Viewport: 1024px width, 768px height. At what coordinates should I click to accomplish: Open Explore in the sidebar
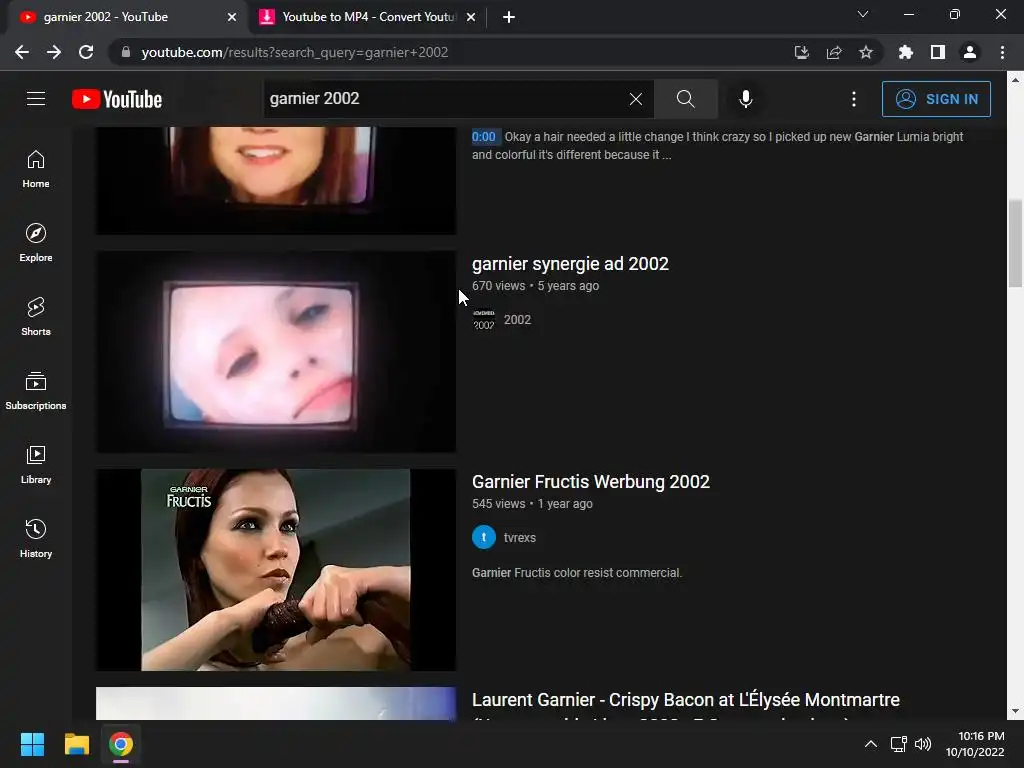click(36, 242)
